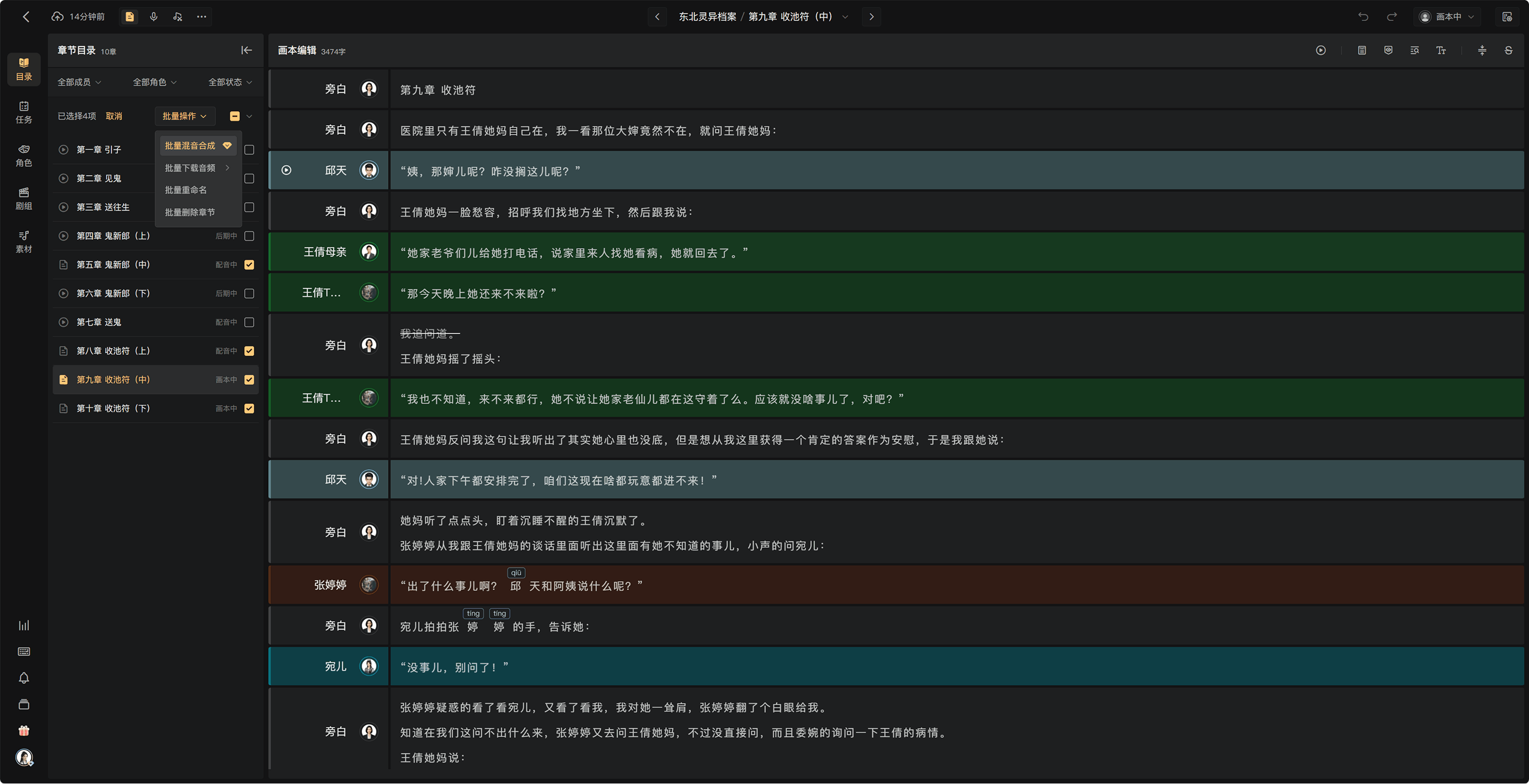
Task: Open the text font size tool
Action: [x=1440, y=50]
